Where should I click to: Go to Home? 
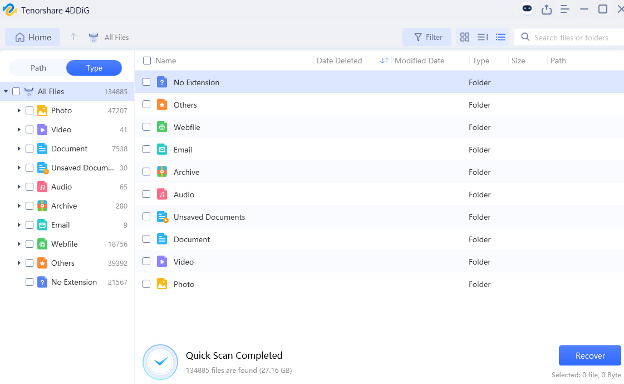point(33,37)
